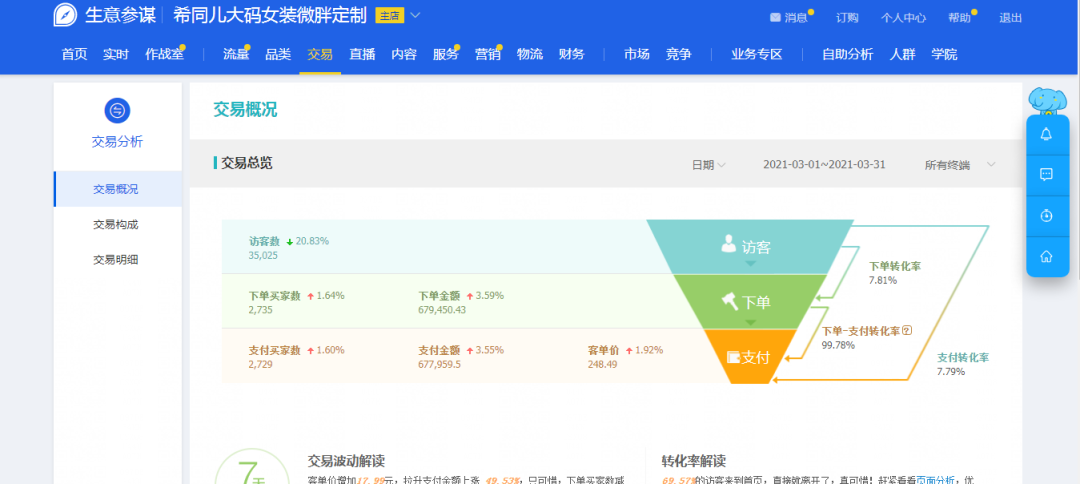
Task: Open the 市场 navigation tab
Action: 636,54
